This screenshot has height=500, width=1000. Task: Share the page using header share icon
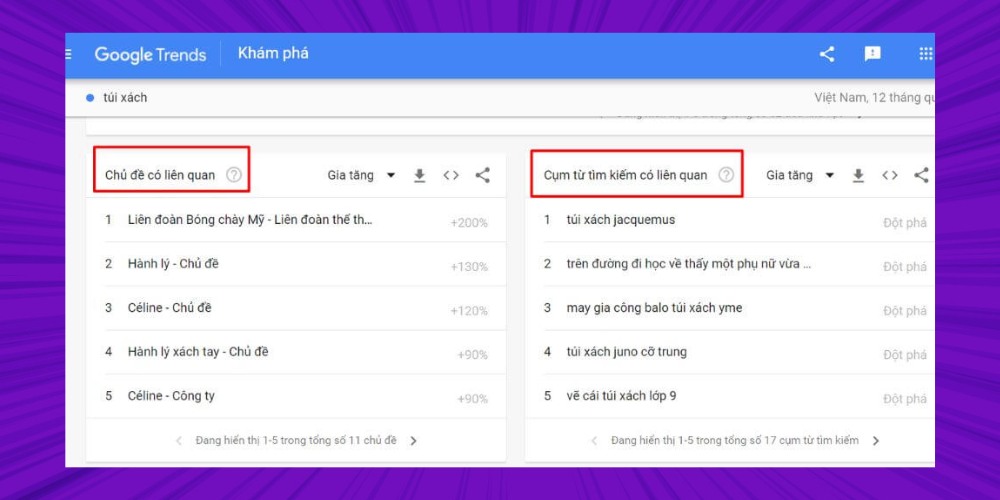point(827,54)
